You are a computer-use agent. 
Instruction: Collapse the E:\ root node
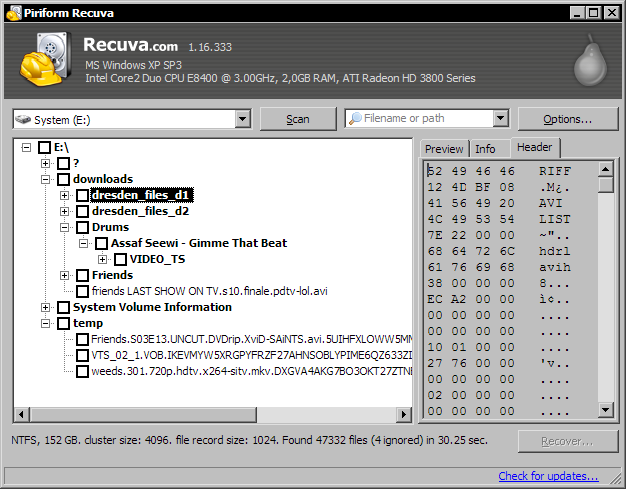[26, 148]
